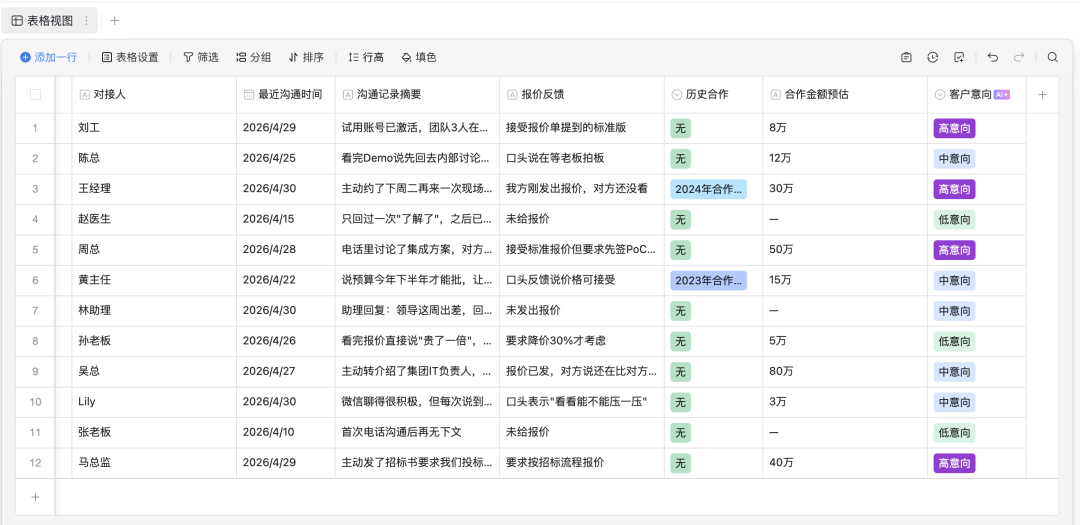This screenshot has width=1080, height=525.
Task: Select the 高意向 tag in 刘工 row
Action: (x=954, y=128)
